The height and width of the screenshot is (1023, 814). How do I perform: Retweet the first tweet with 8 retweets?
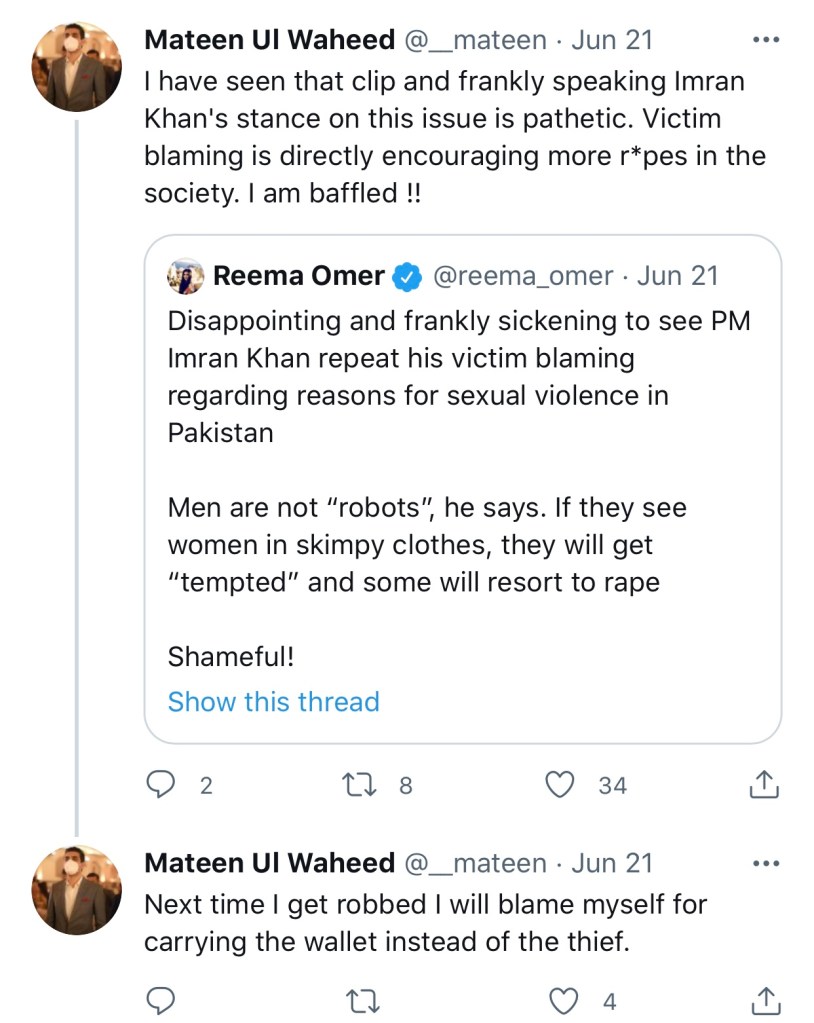pos(365,785)
